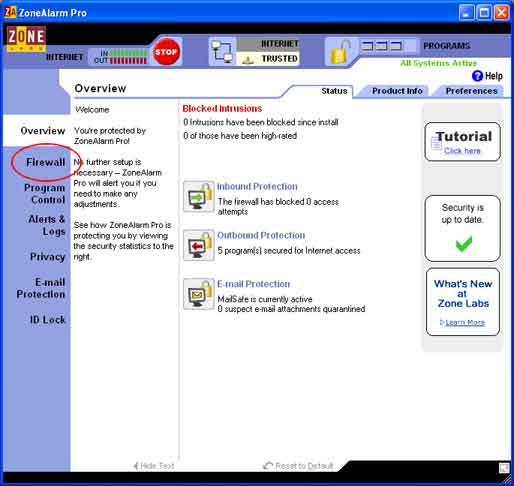Click the 'Blocked Intrusions' heading
The height and width of the screenshot is (486, 514).
(222, 108)
